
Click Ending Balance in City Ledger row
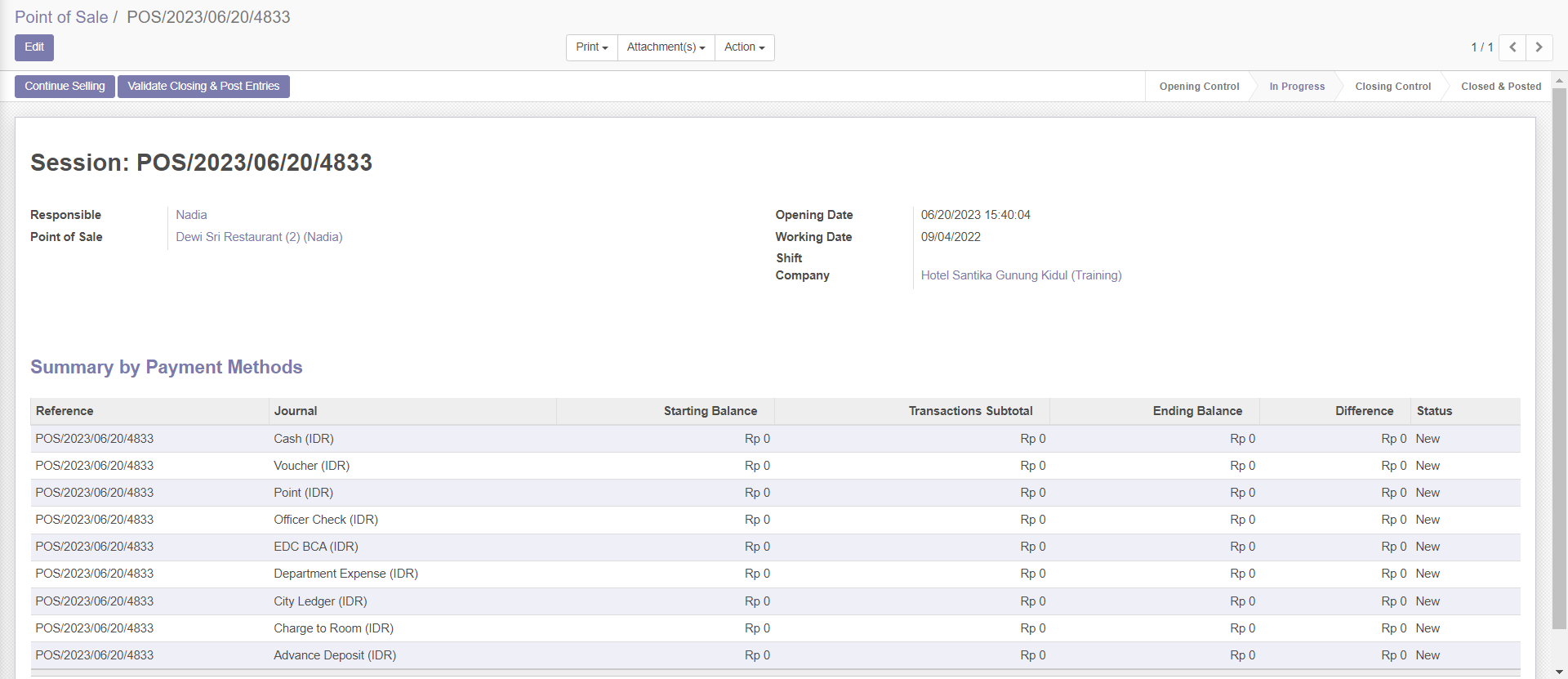pos(1243,601)
